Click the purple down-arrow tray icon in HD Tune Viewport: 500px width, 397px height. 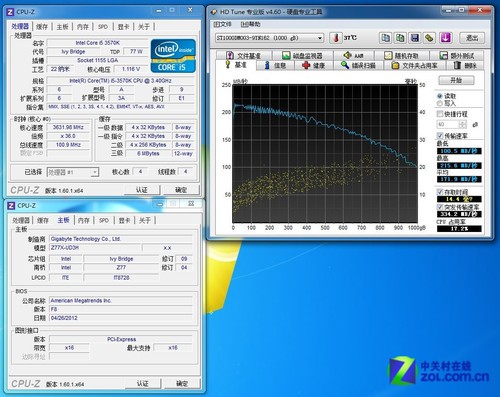coord(445,38)
